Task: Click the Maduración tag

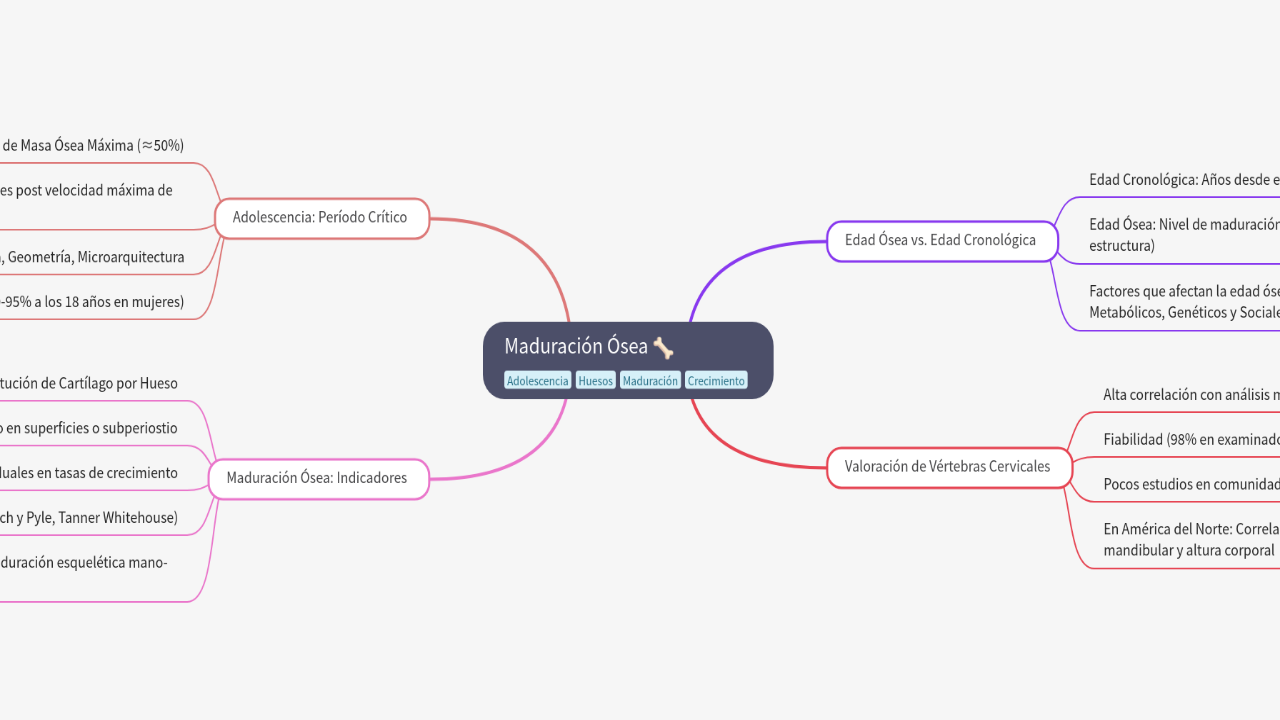Action: 650,381
